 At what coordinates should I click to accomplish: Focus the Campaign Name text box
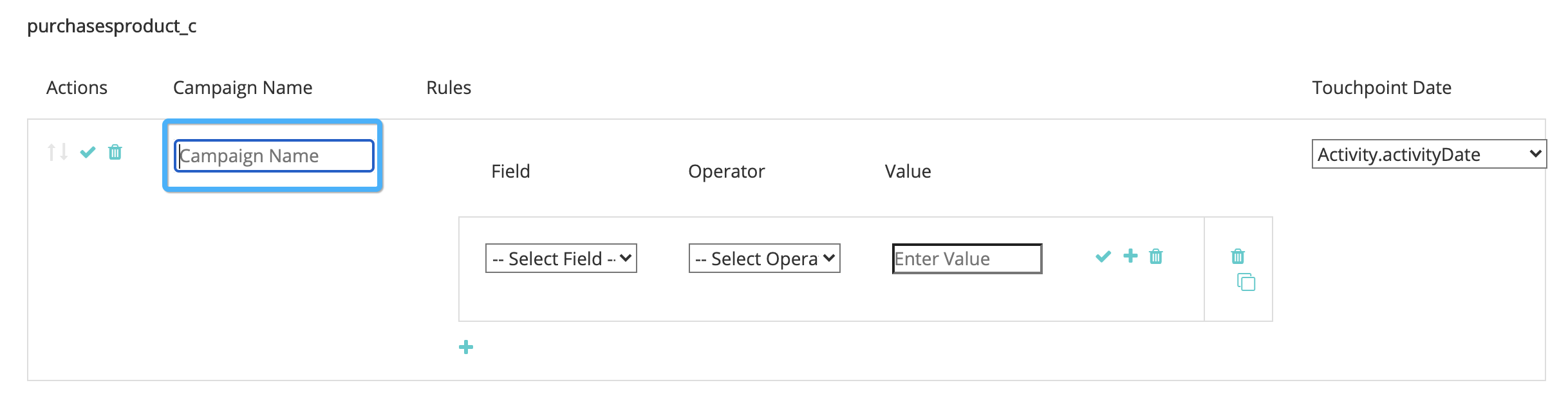274,156
